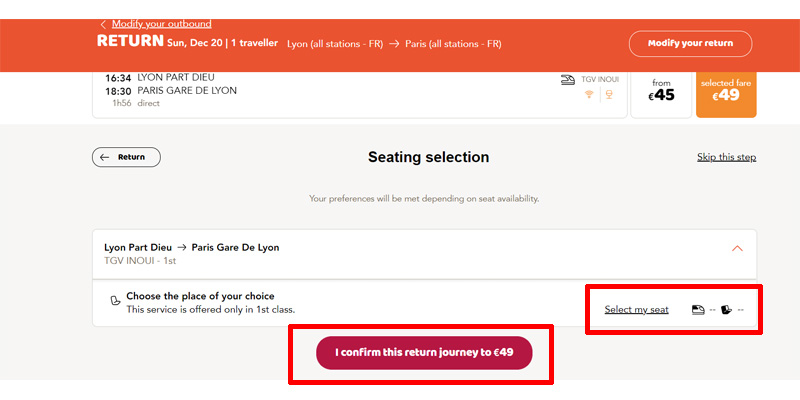Click the seat icon beside Choose the place
This screenshot has width=800, height=400.
click(x=115, y=301)
